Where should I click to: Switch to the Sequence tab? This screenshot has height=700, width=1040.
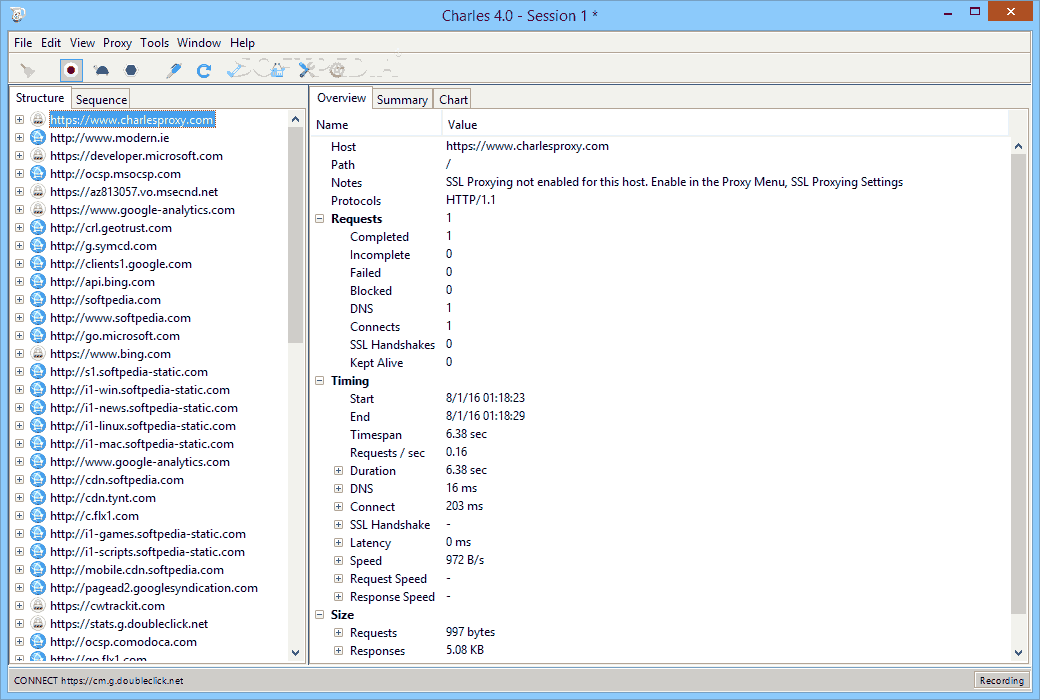click(101, 99)
